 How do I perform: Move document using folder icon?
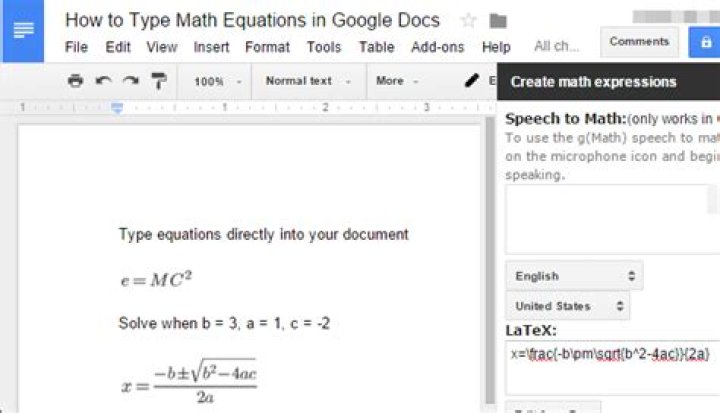click(498, 20)
